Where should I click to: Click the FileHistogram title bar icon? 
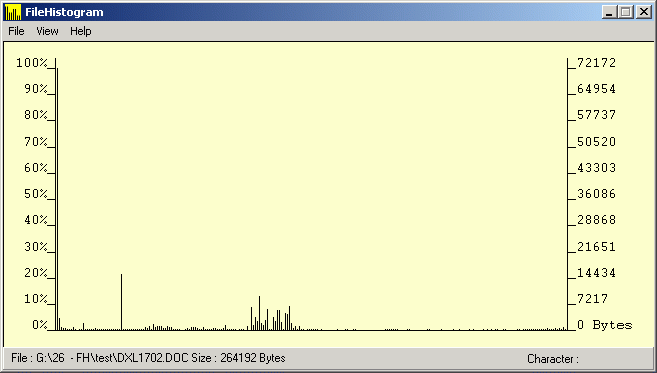13,12
